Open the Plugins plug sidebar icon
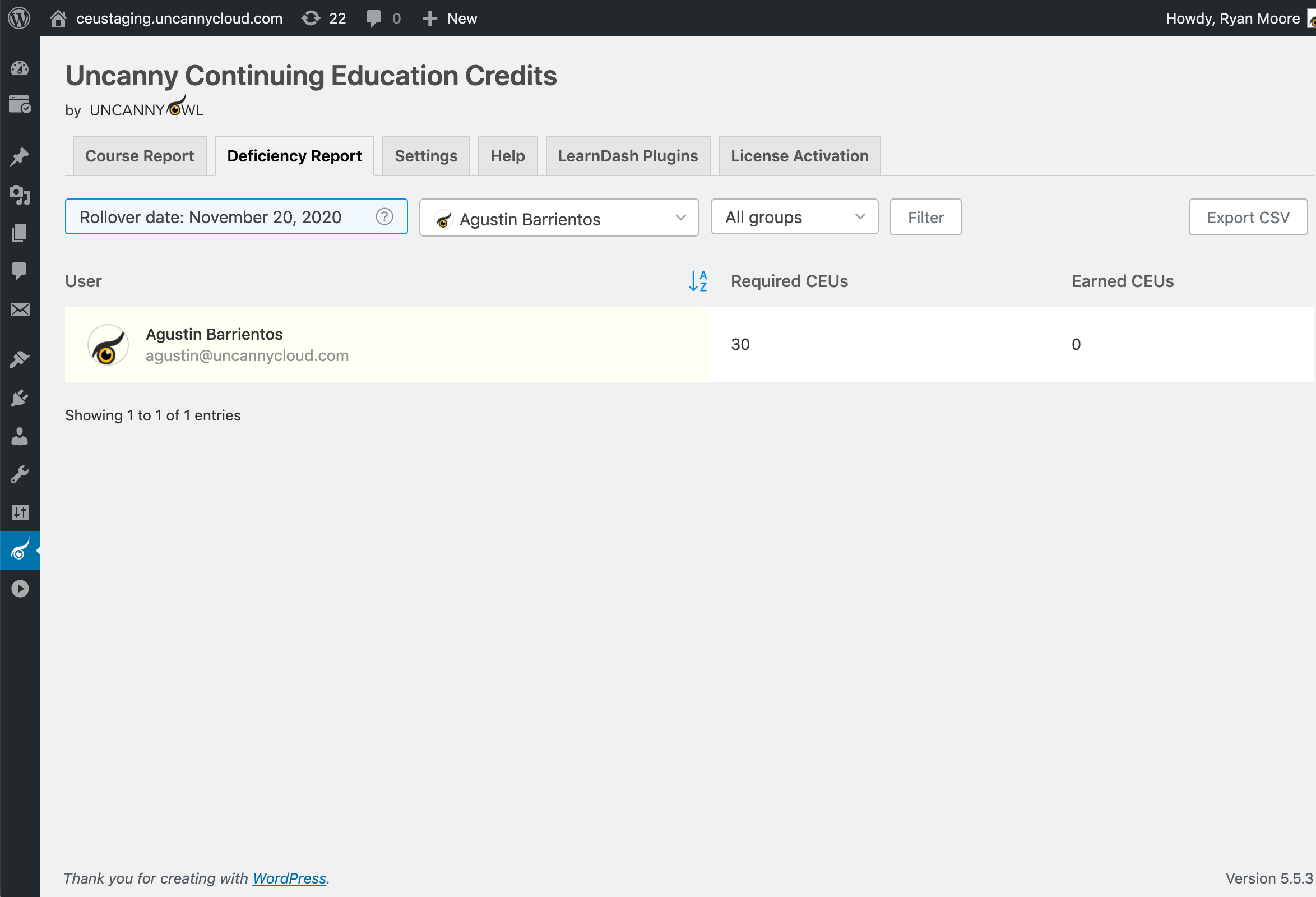 click(x=20, y=398)
